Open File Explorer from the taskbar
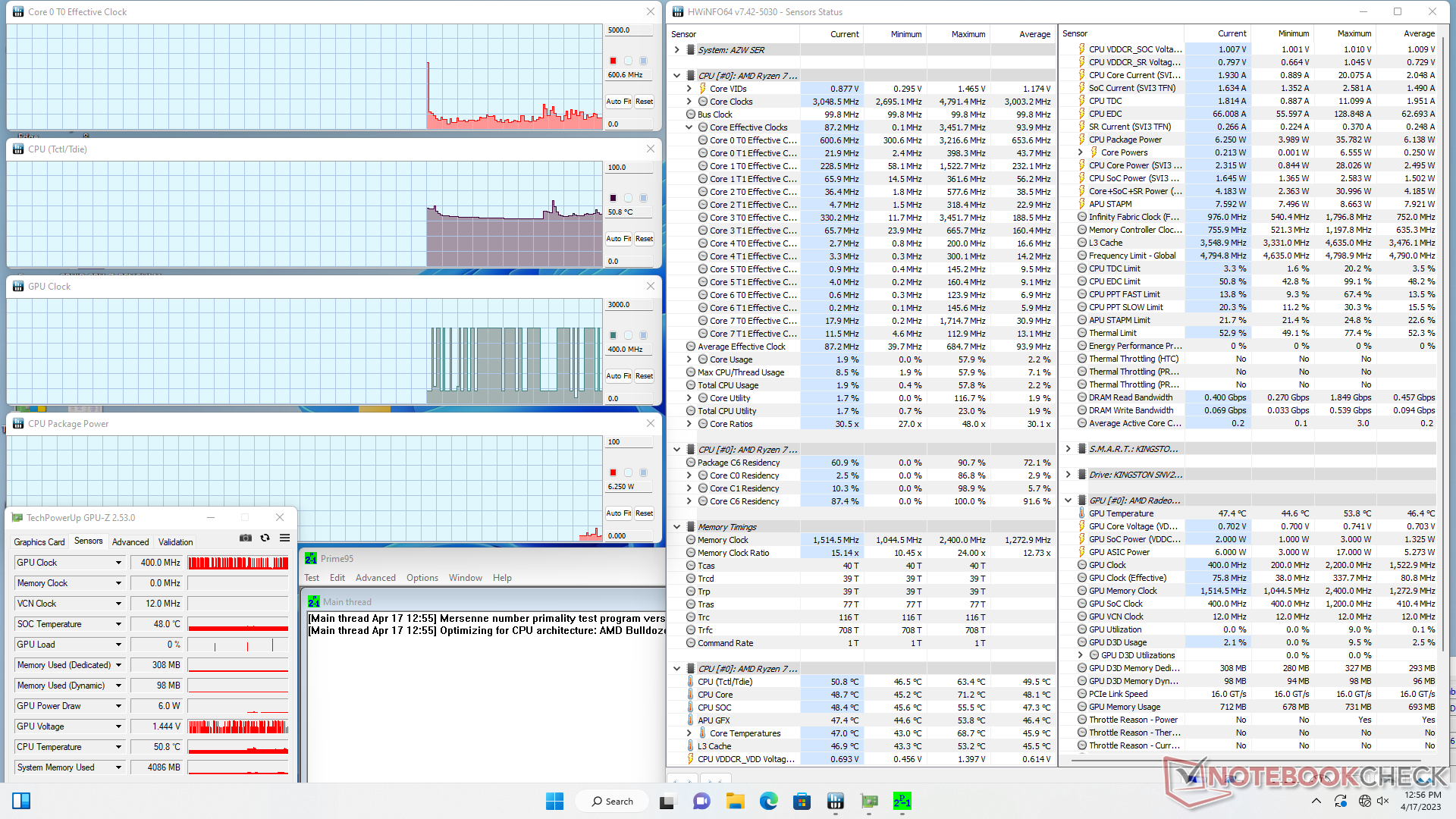Viewport: 1456px width, 819px height. 734,802
